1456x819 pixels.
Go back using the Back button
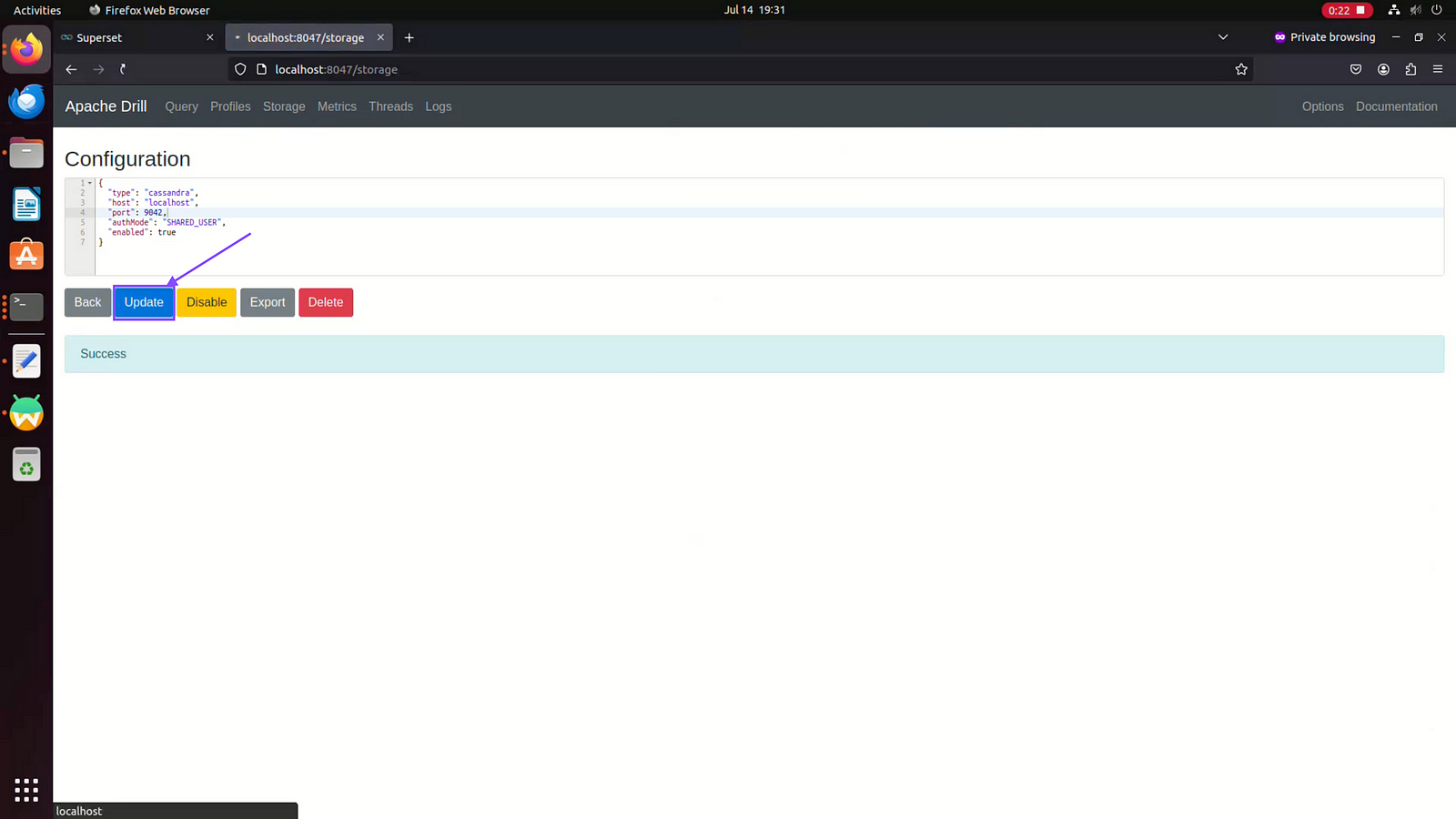pyautogui.click(x=87, y=302)
